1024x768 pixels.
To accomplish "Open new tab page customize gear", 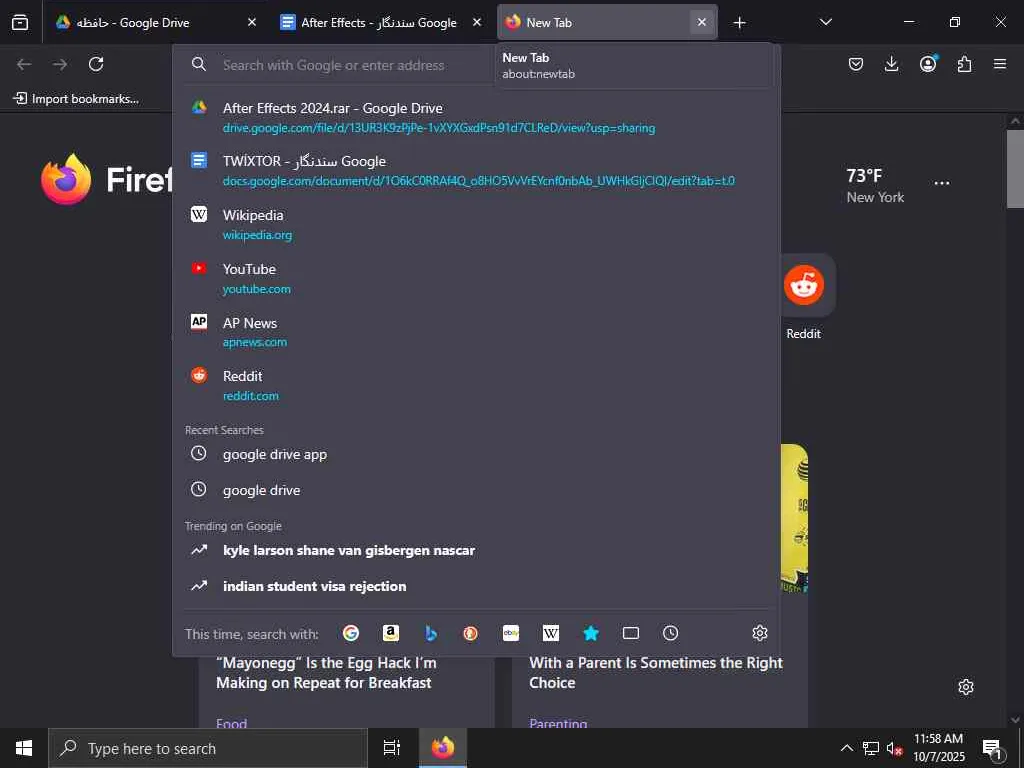I will (966, 687).
